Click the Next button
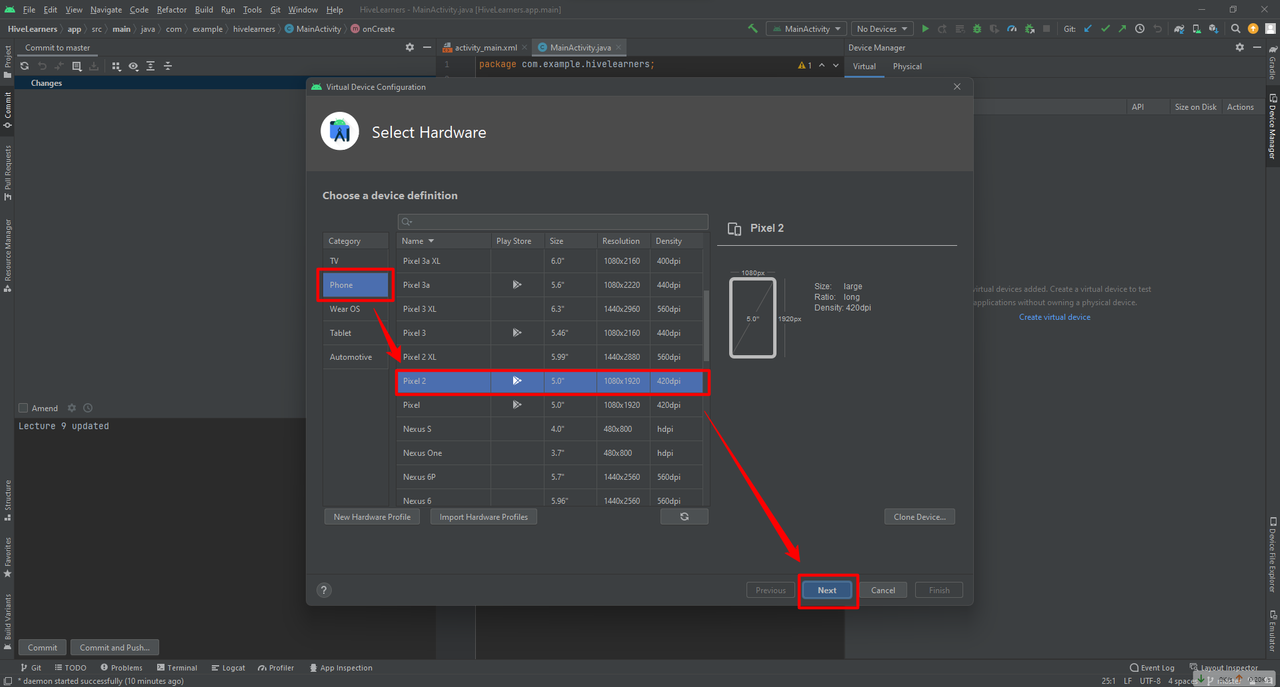 tap(827, 590)
